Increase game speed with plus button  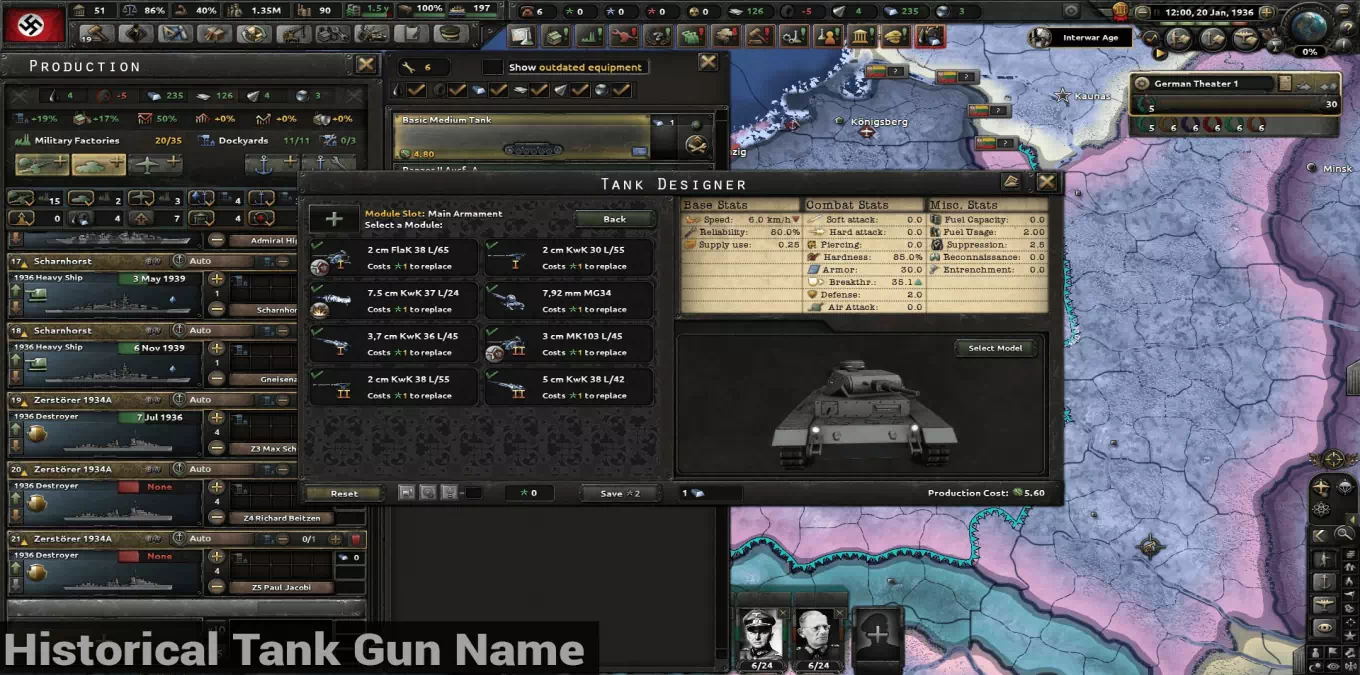[x=1267, y=13]
